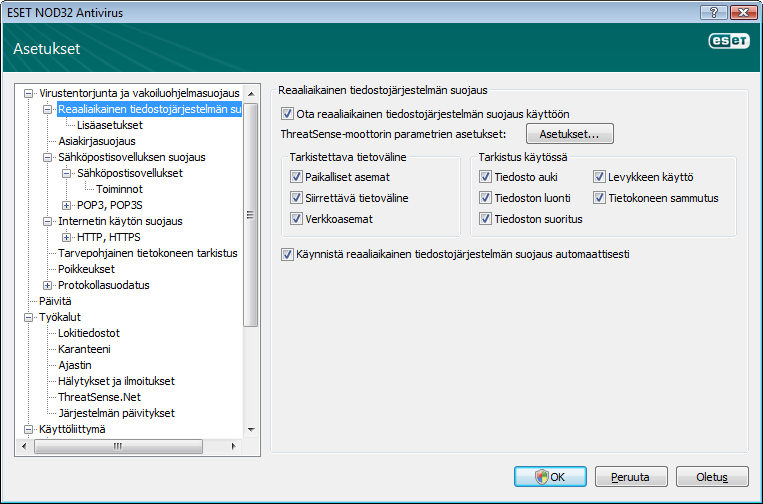Uncheck Paikalliset asemat
The image size is (763, 504).
pyautogui.click(x=296, y=177)
